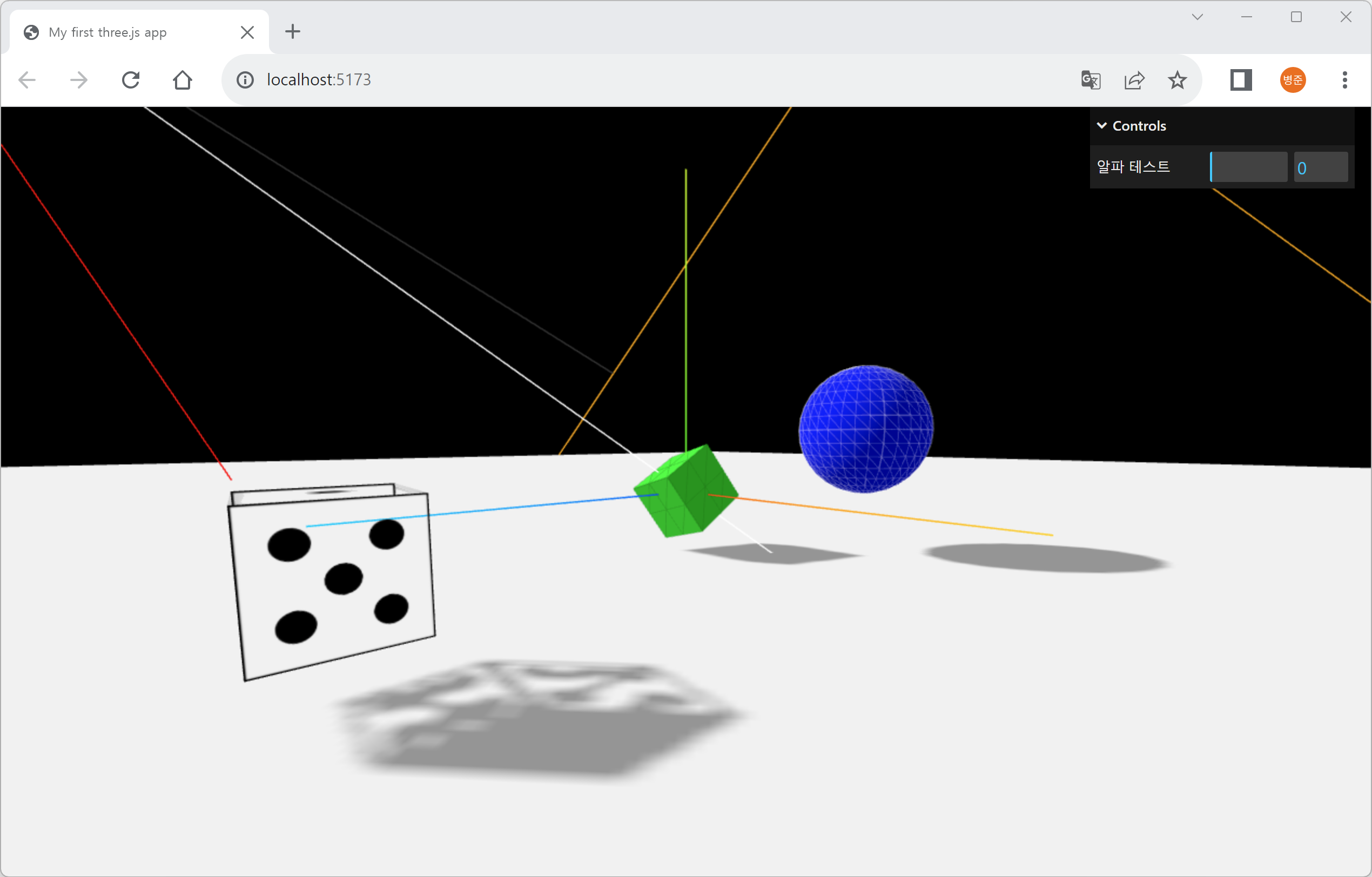This screenshot has width=1372, height=877.
Task: Collapse the Controls panel chevron
Action: click(1102, 125)
